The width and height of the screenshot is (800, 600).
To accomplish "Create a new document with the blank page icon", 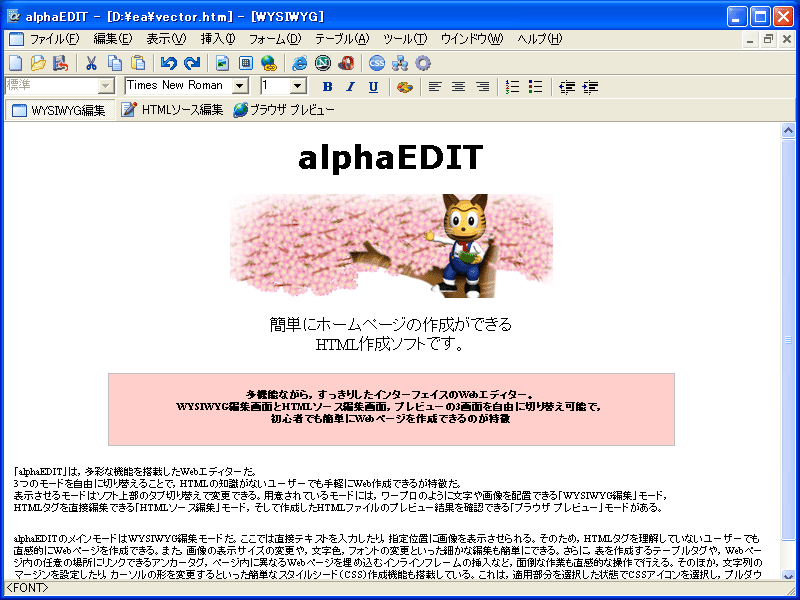I will 16,63.
